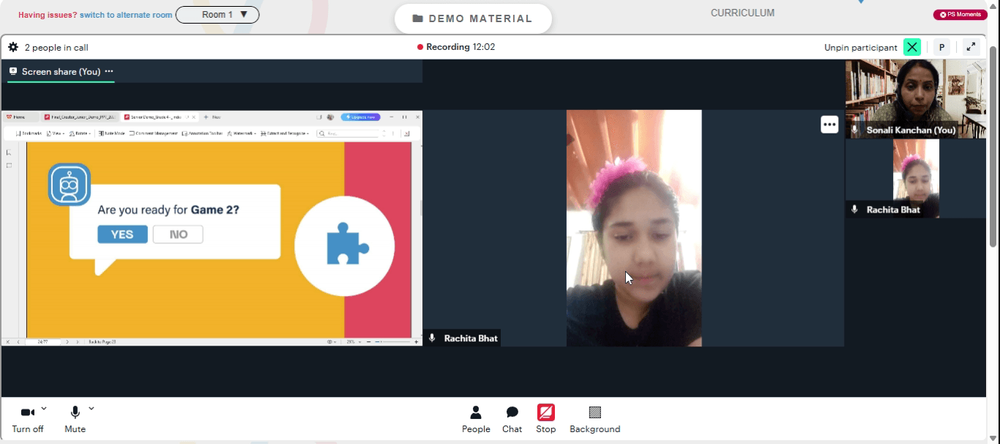Open DEMO MATERIAL
Viewport: 1000px width, 444px height.
473,18
